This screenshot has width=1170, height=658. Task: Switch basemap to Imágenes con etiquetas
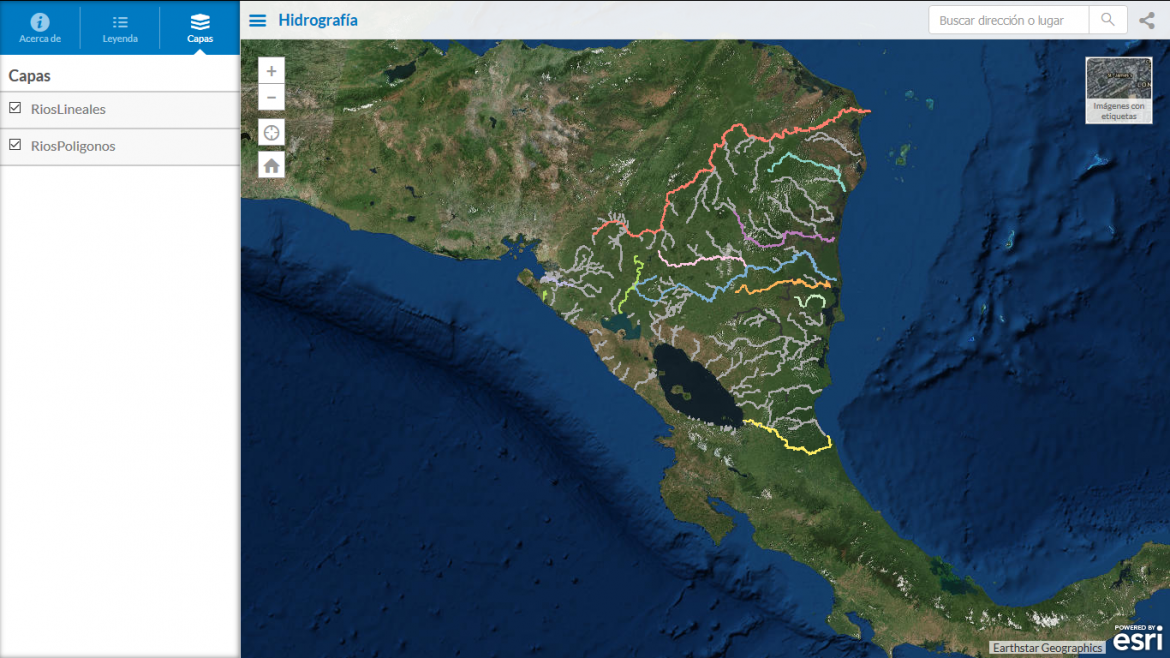pyautogui.click(x=1119, y=90)
